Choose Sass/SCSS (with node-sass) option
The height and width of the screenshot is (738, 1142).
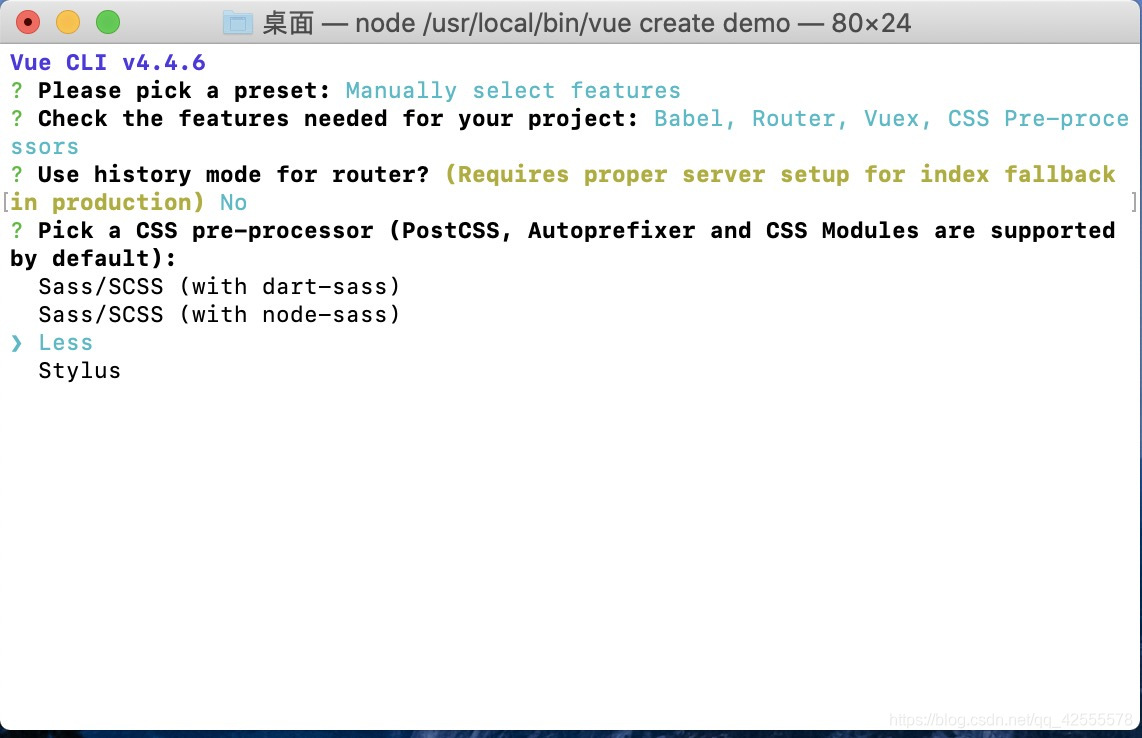tap(219, 315)
